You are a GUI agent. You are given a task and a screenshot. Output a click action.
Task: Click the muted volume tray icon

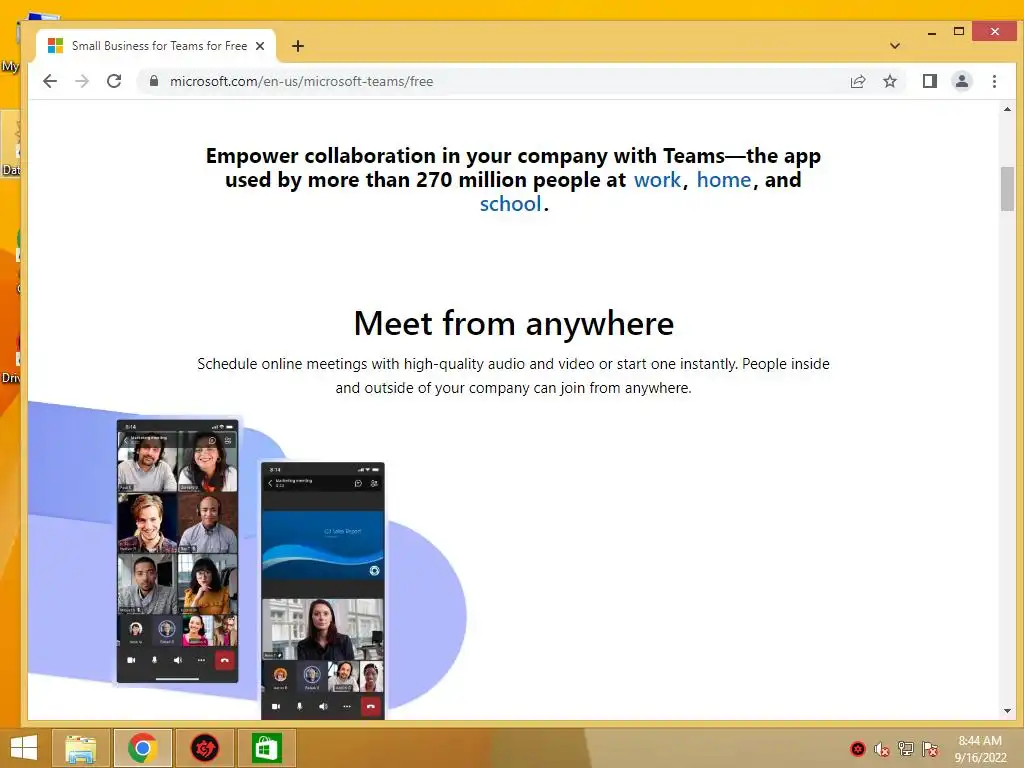point(882,749)
